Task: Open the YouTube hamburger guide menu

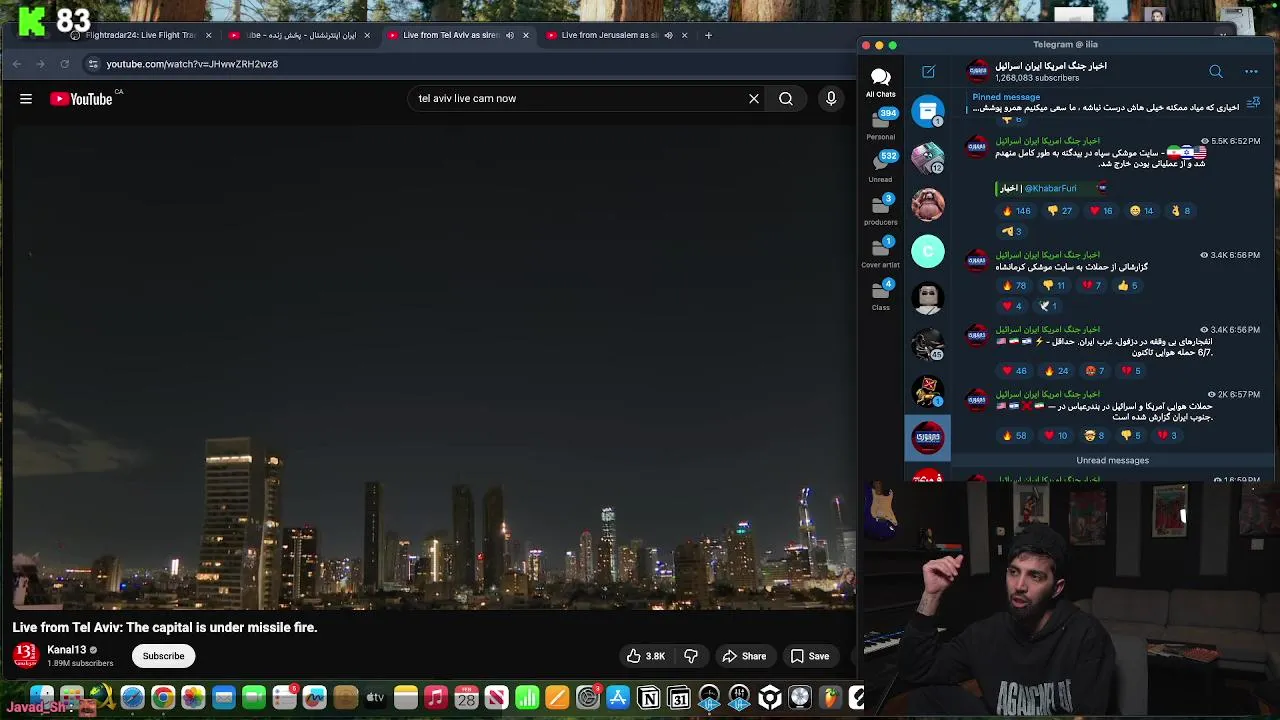Action: pyautogui.click(x=26, y=99)
